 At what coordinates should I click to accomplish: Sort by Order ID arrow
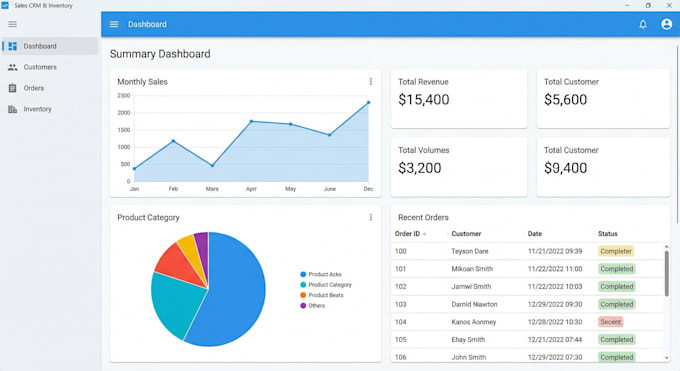point(425,234)
